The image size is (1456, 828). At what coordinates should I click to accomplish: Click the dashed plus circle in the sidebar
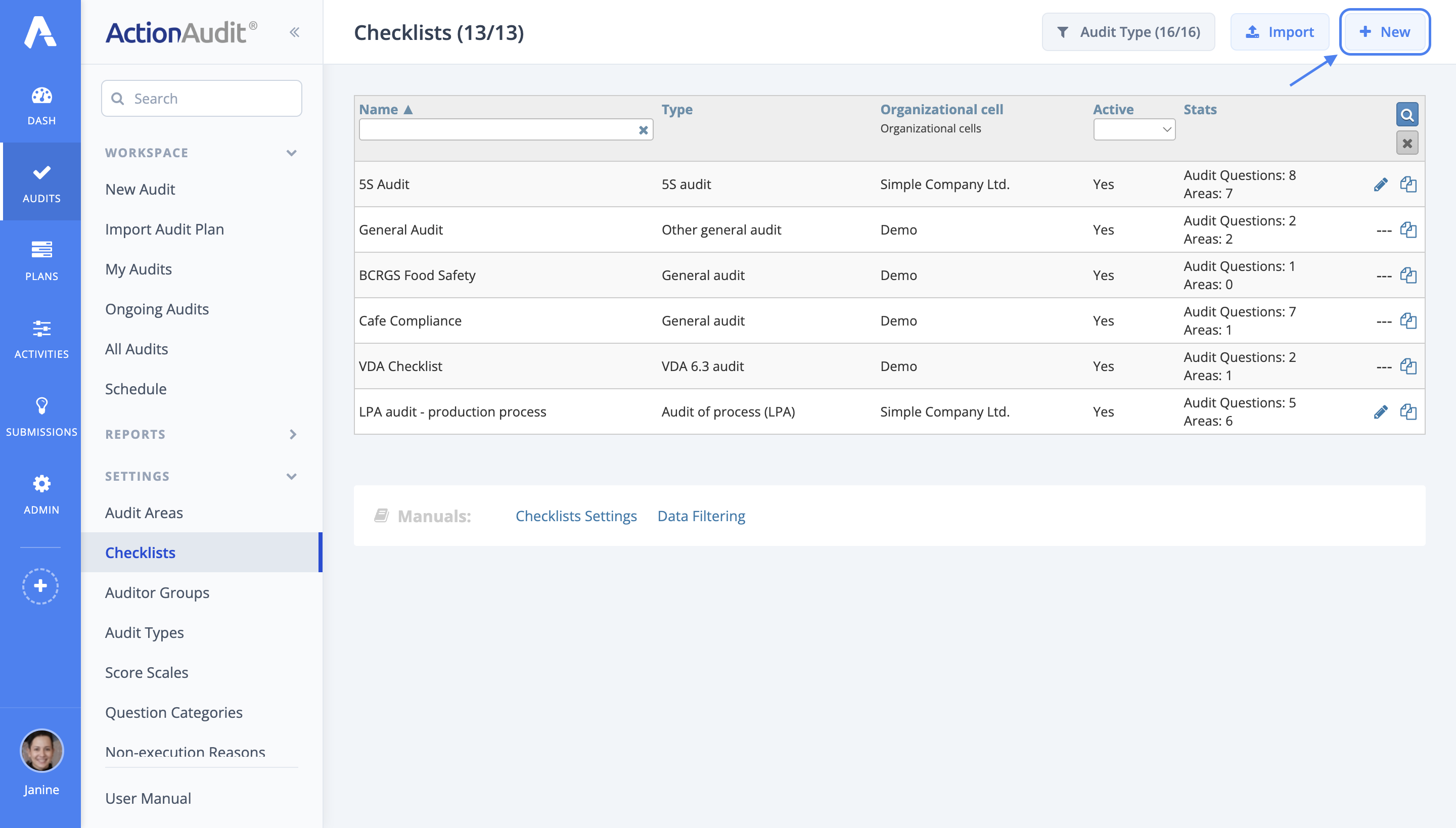point(40,586)
